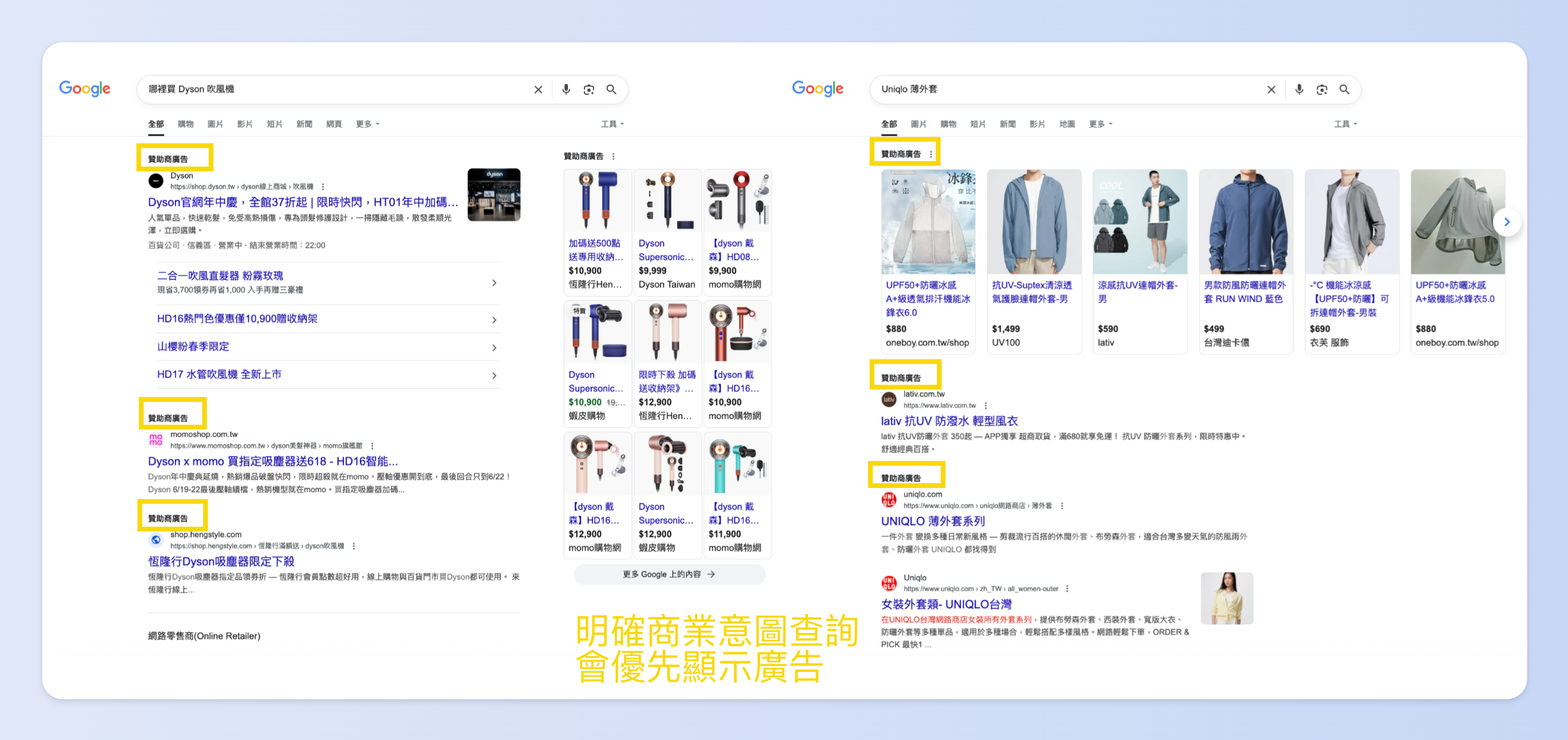Open the Dyson store thumbnail on the official ad

pyautogui.click(x=494, y=195)
